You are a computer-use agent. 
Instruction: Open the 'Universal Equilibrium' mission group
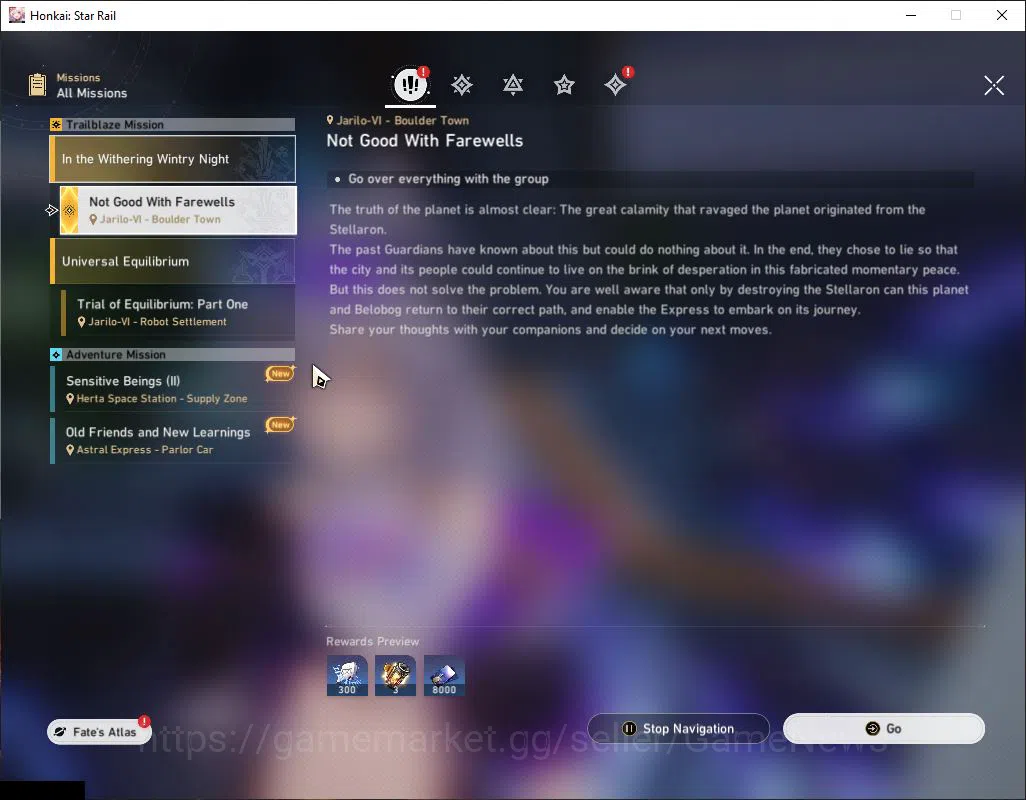tap(173, 261)
